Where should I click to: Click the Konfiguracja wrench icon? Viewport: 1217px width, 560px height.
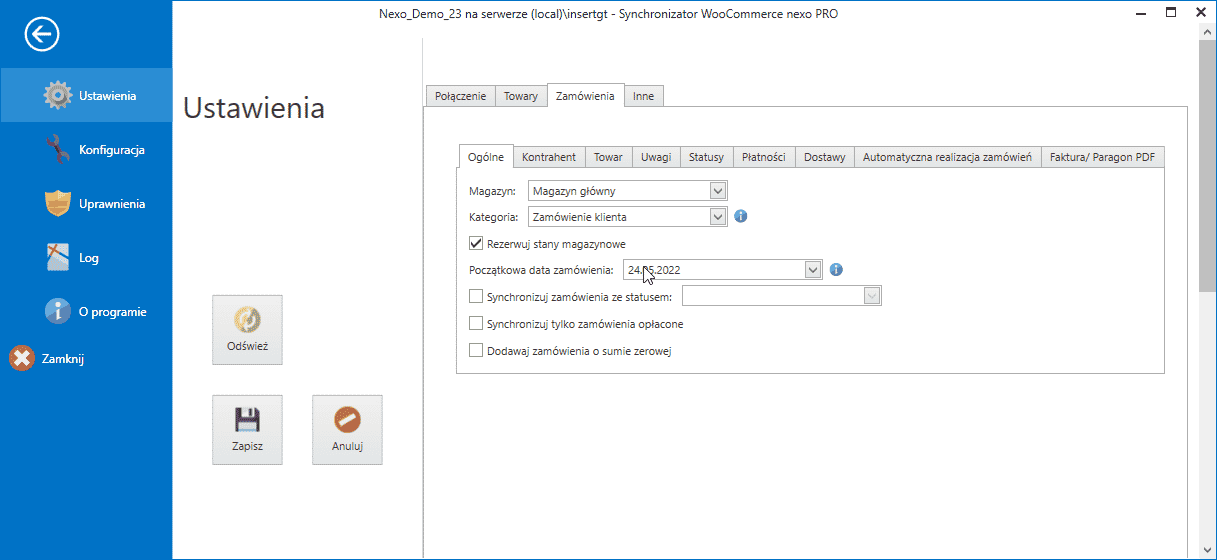pos(58,150)
